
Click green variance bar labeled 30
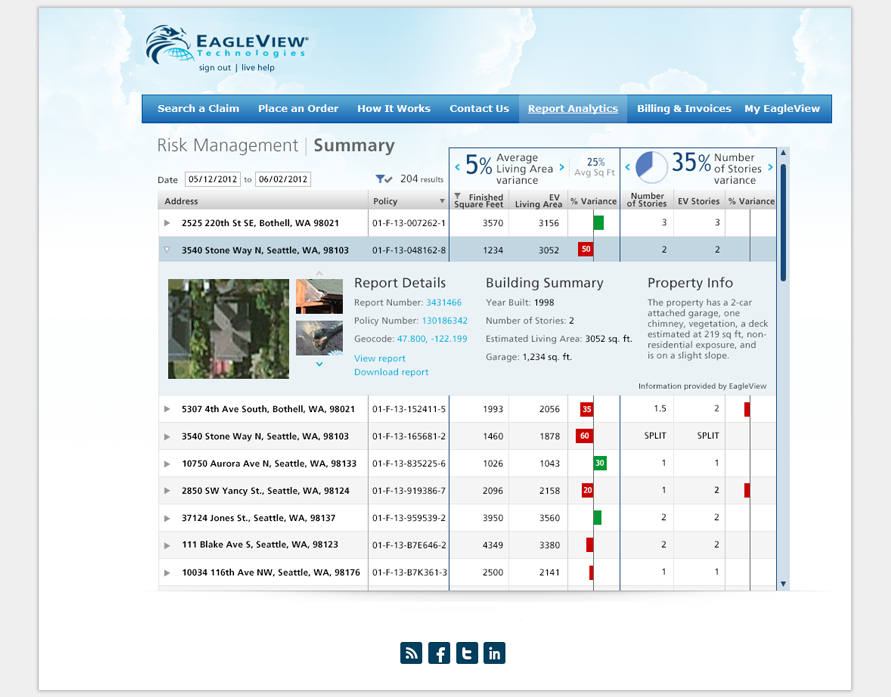tap(600, 464)
